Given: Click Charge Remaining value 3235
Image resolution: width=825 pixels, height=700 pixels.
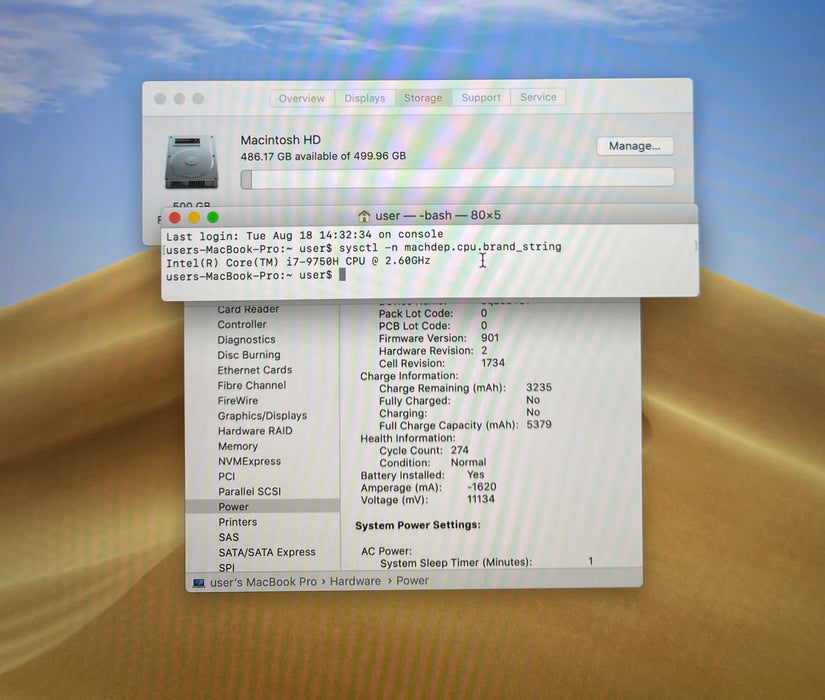Looking at the screenshot, I should [539, 387].
